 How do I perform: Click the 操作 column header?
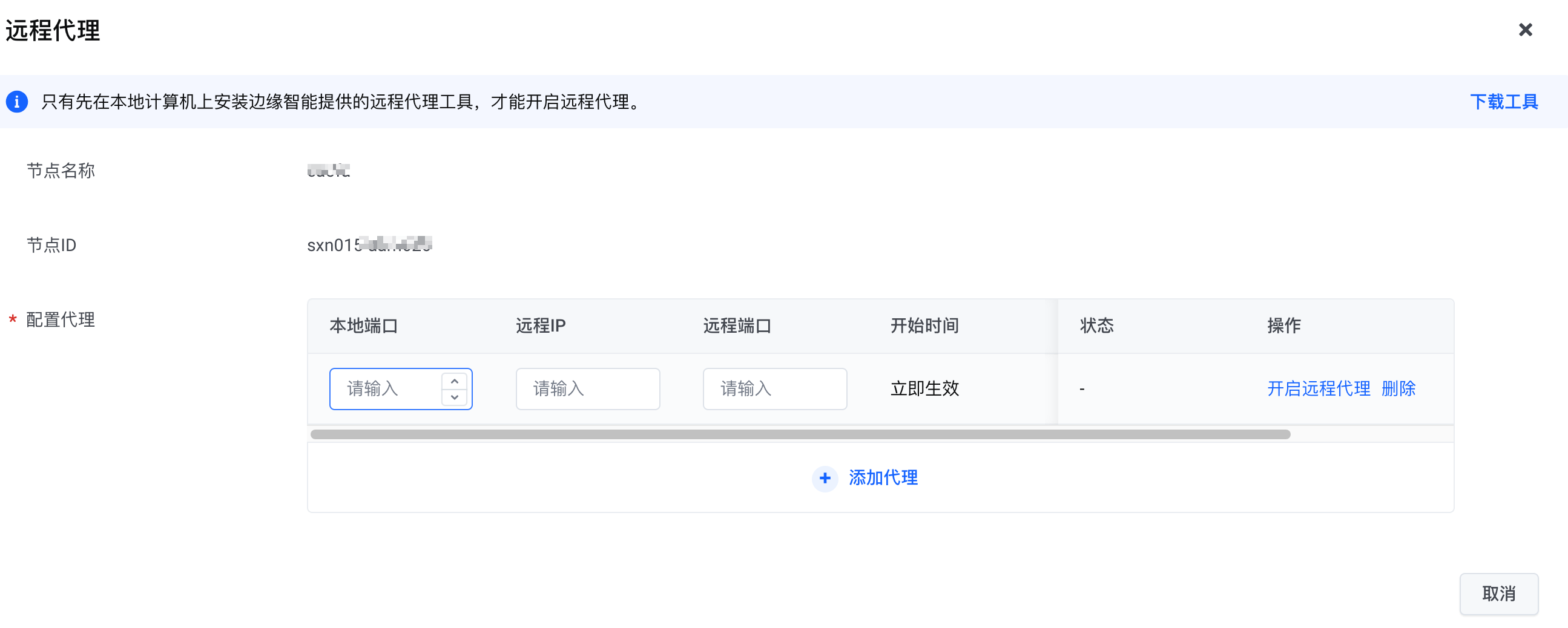pyautogui.click(x=1283, y=326)
